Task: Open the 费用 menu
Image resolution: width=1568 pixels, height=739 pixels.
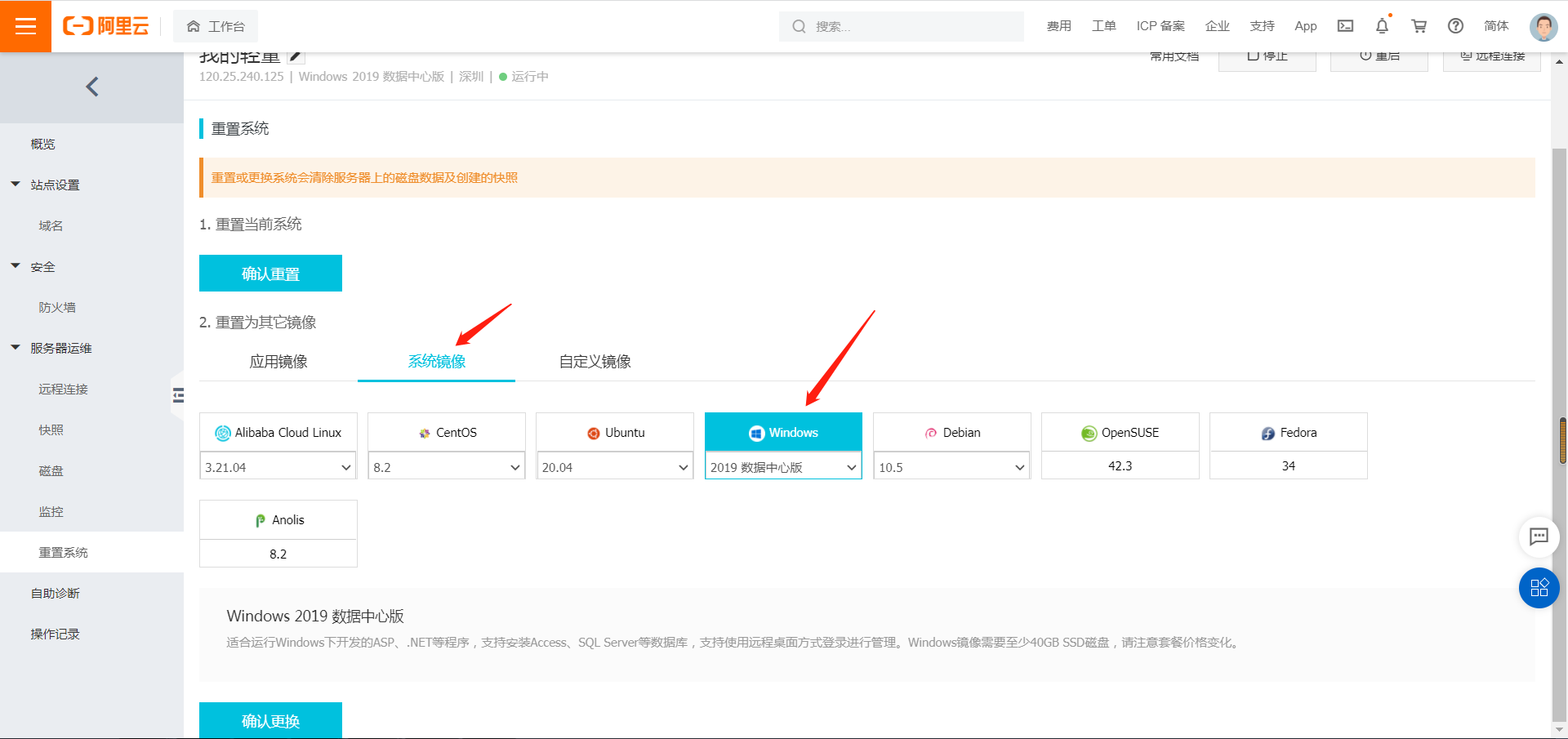Action: [x=1059, y=26]
